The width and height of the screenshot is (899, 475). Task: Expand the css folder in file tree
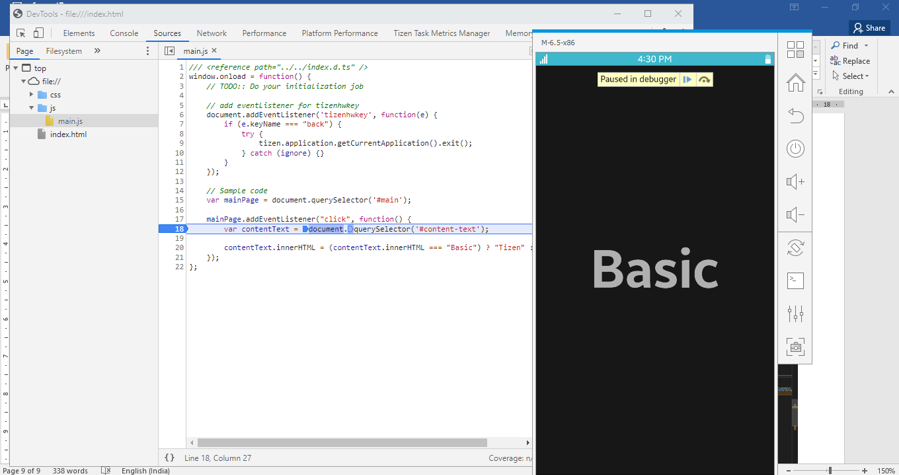32,95
